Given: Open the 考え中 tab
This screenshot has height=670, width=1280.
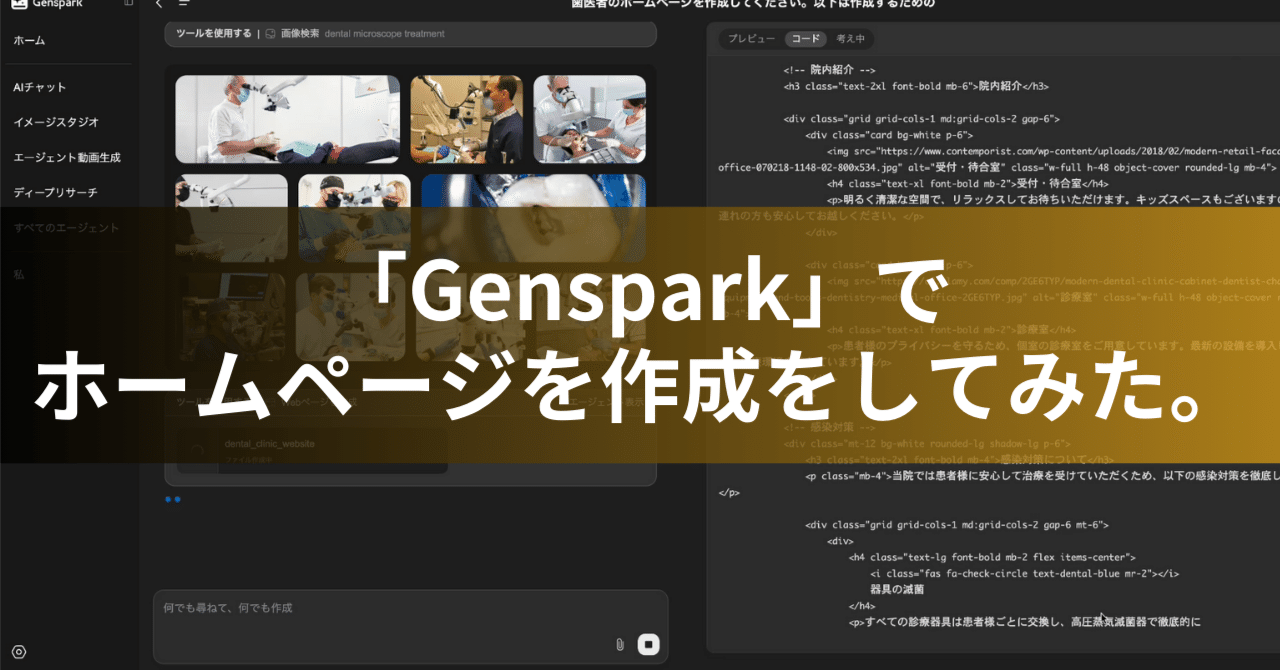Looking at the screenshot, I should [850, 39].
